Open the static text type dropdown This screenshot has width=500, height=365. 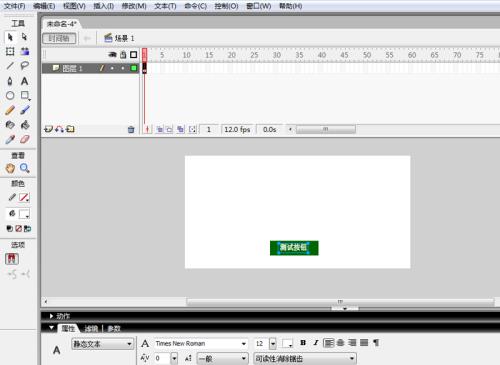(x=102, y=344)
